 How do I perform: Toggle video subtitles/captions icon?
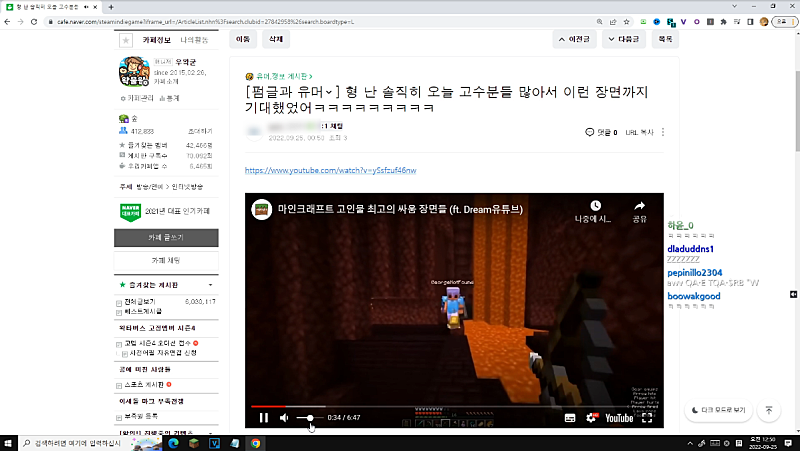569,417
